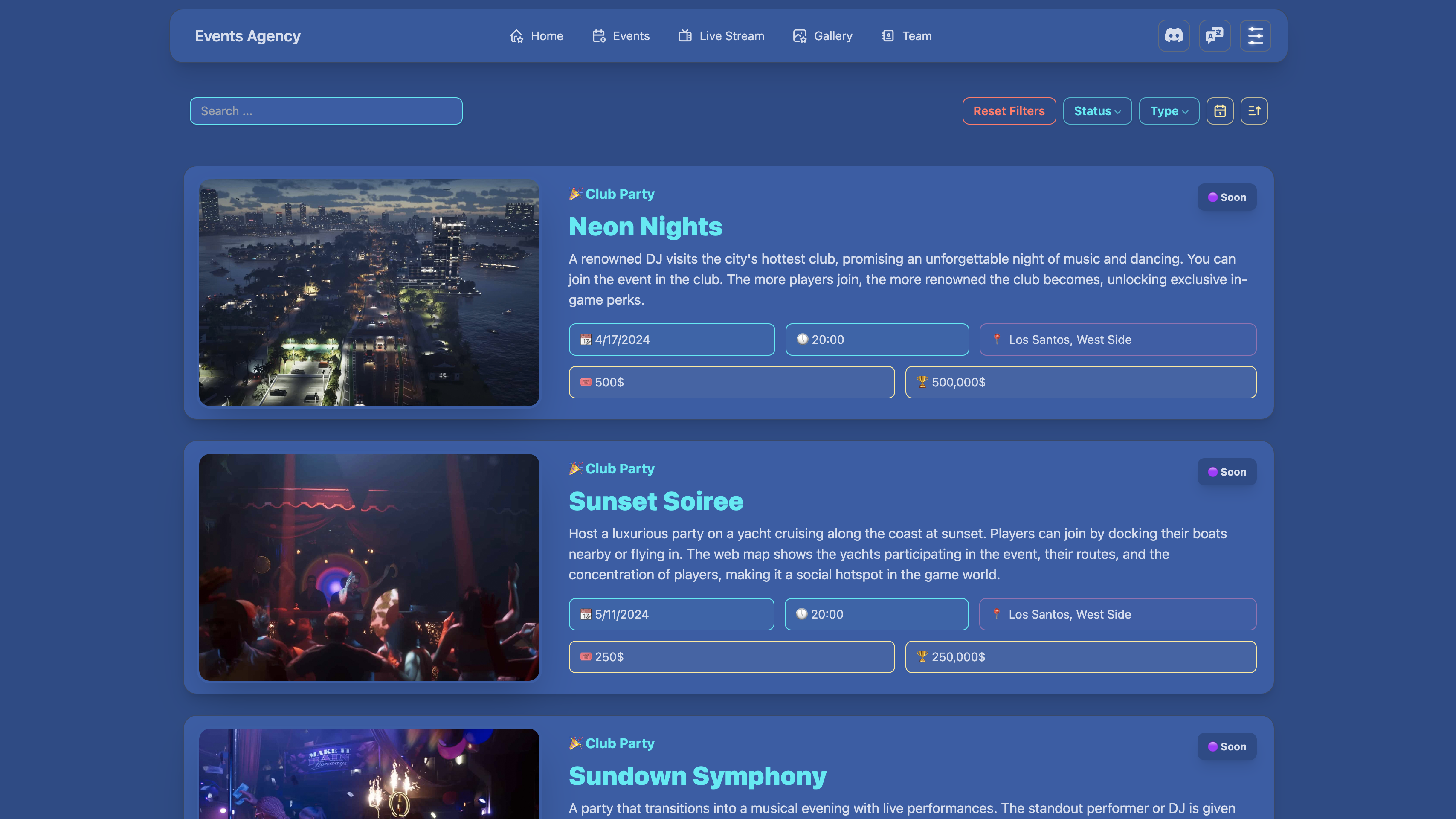Open the Neon Nights city thumbnail
Image resolution: width=1456 pixels, height=819 pixels.
368,292
